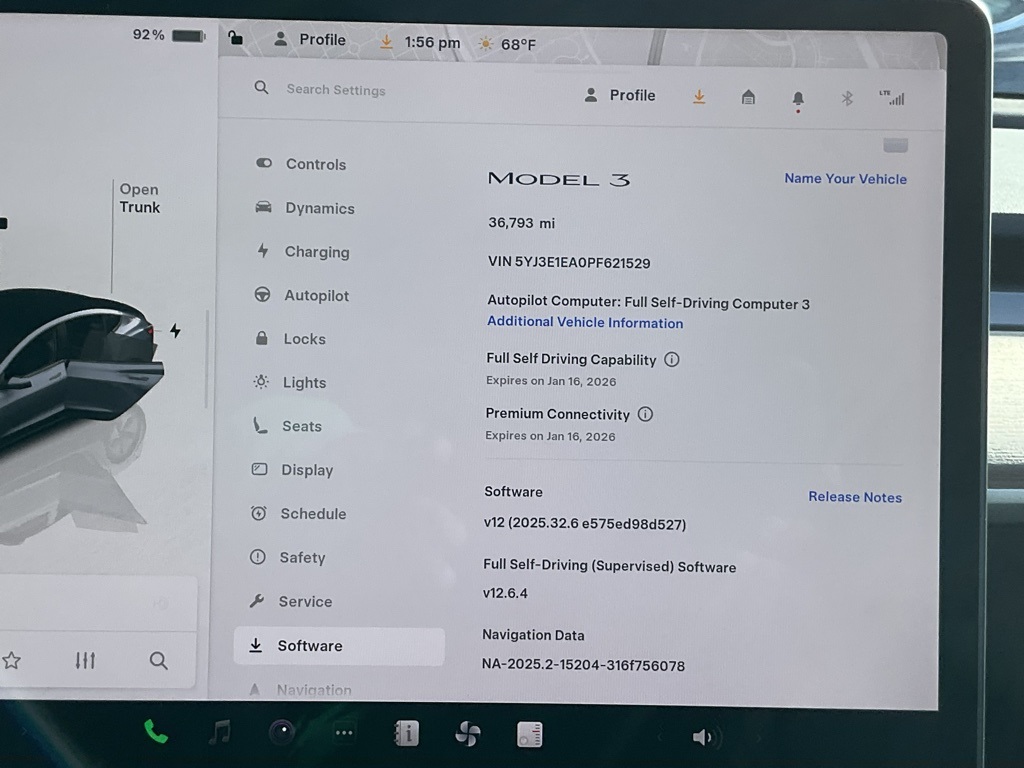Tap the three-dot app launcher icon

[344, 733]
